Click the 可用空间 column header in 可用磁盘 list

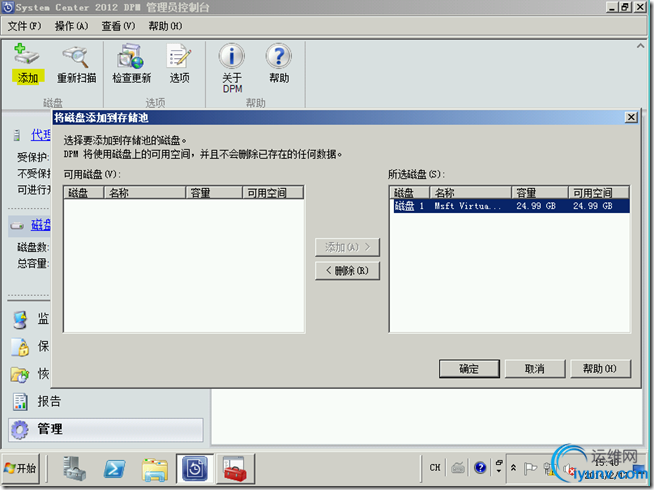point(273,193)
